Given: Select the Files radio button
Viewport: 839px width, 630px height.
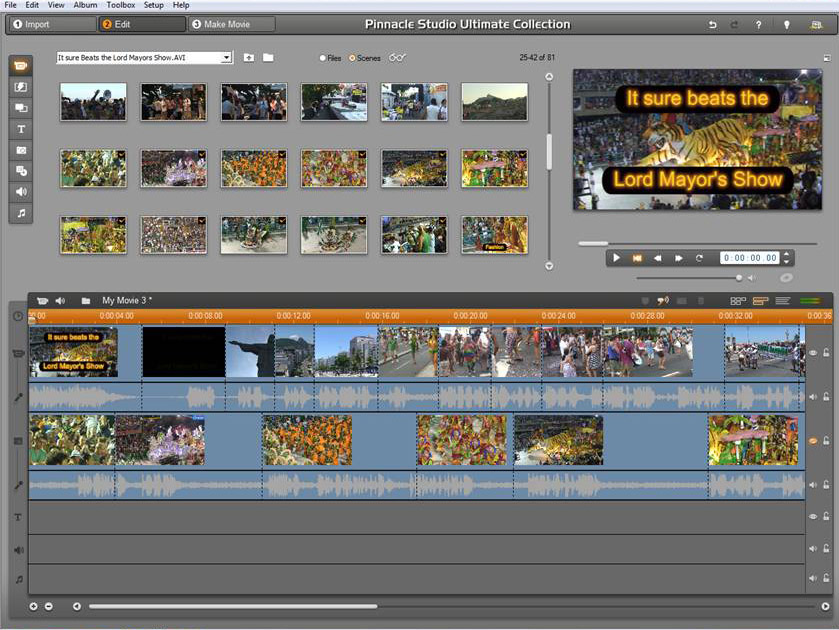Looking at the screenshot, I should coord(322,58).
